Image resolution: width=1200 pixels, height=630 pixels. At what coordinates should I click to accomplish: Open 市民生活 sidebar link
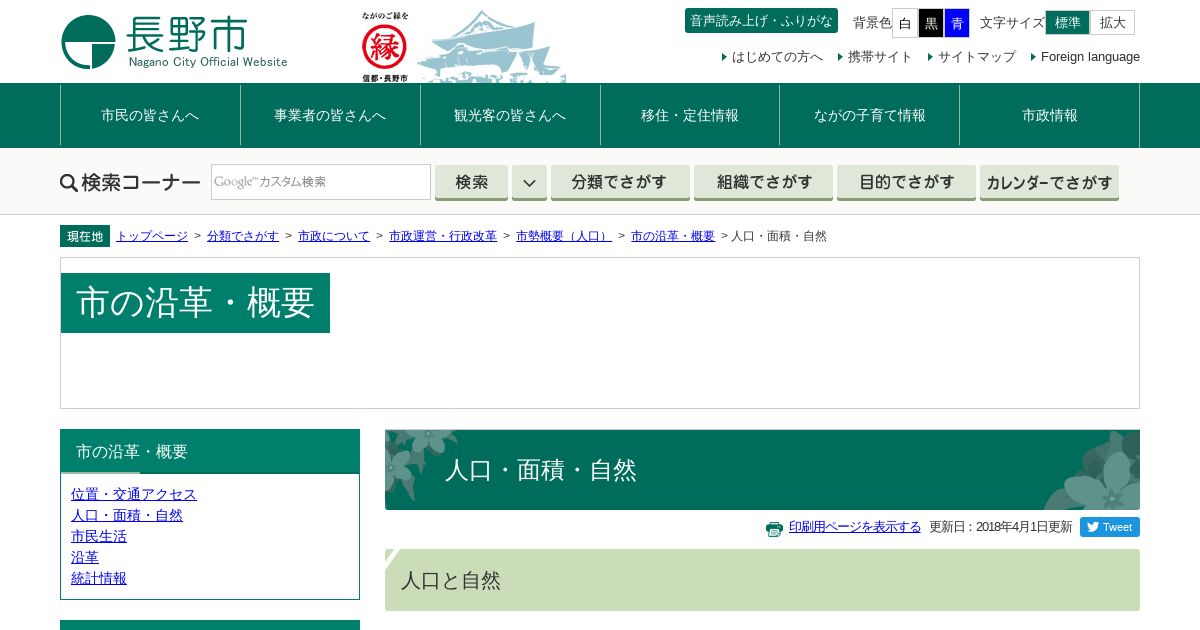99,536
